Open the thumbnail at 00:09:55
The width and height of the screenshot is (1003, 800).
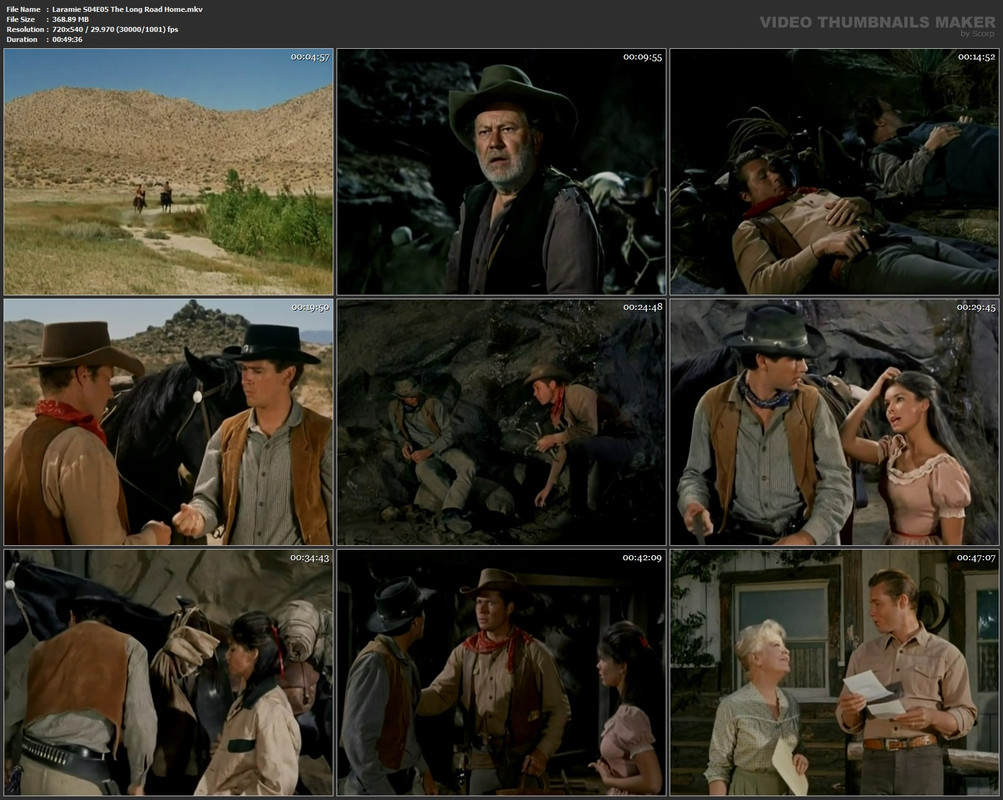coord(502,171)
